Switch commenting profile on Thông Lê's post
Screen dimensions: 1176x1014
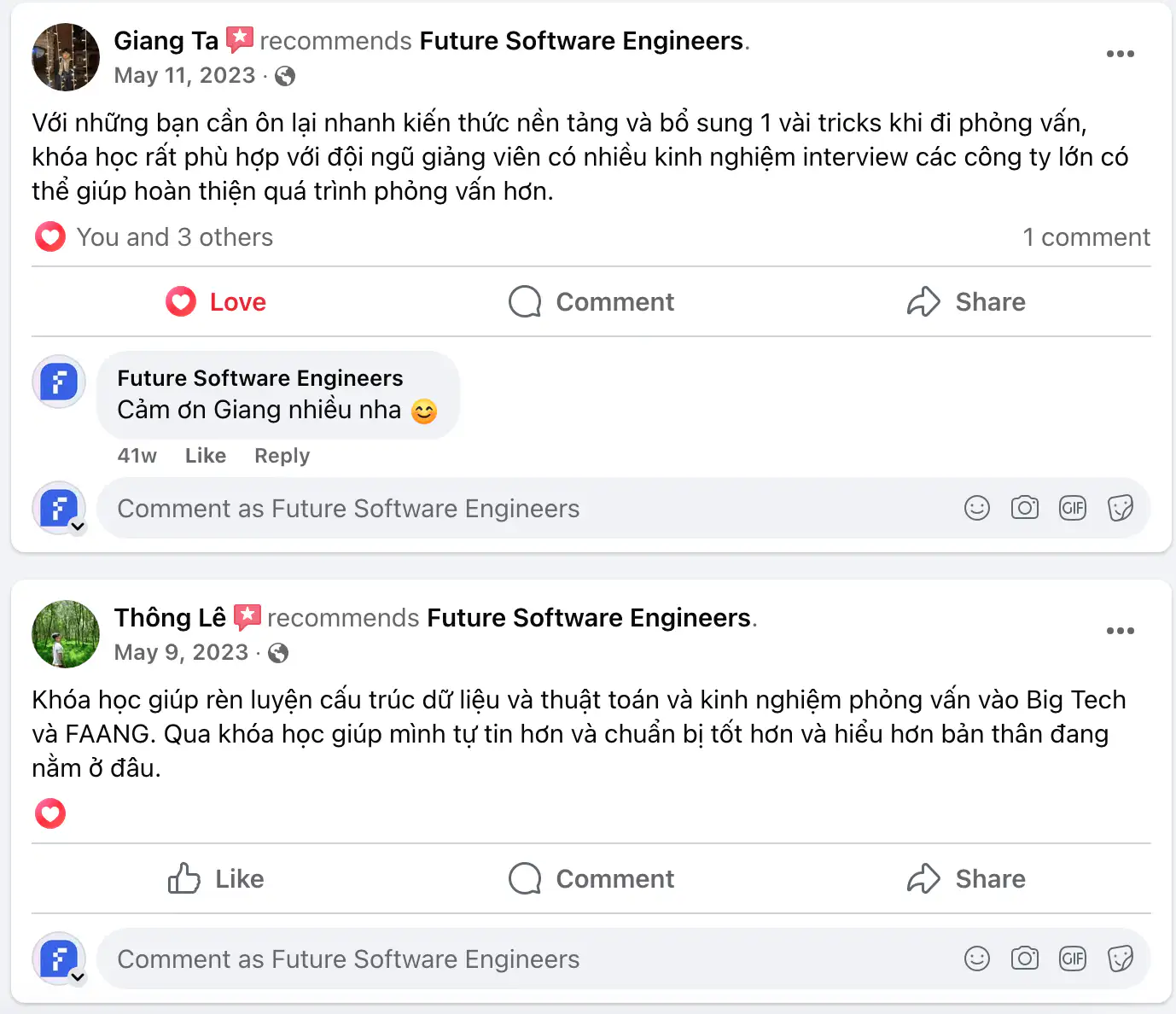coord(77,976)
